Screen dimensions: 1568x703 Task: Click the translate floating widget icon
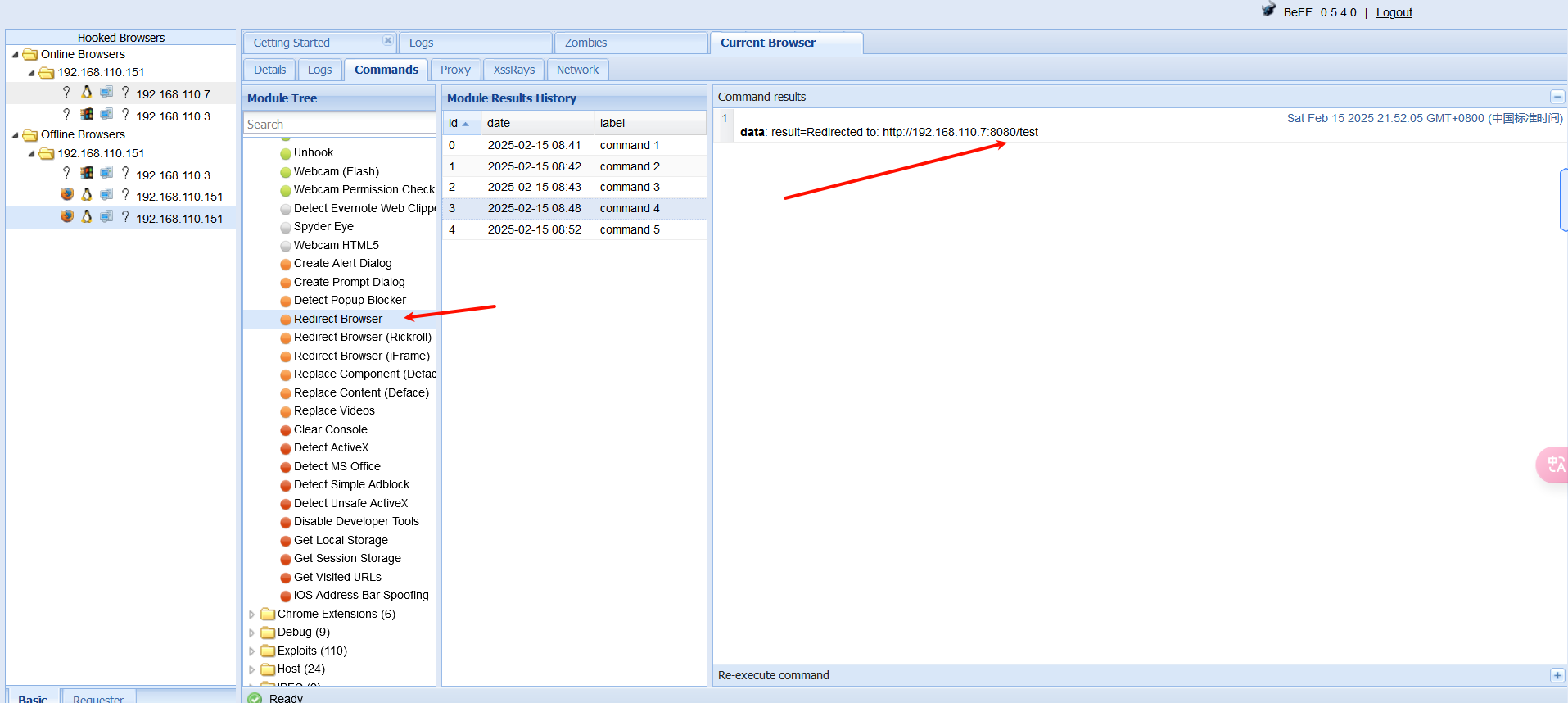pyautogui.click(x=1553, y=465)
